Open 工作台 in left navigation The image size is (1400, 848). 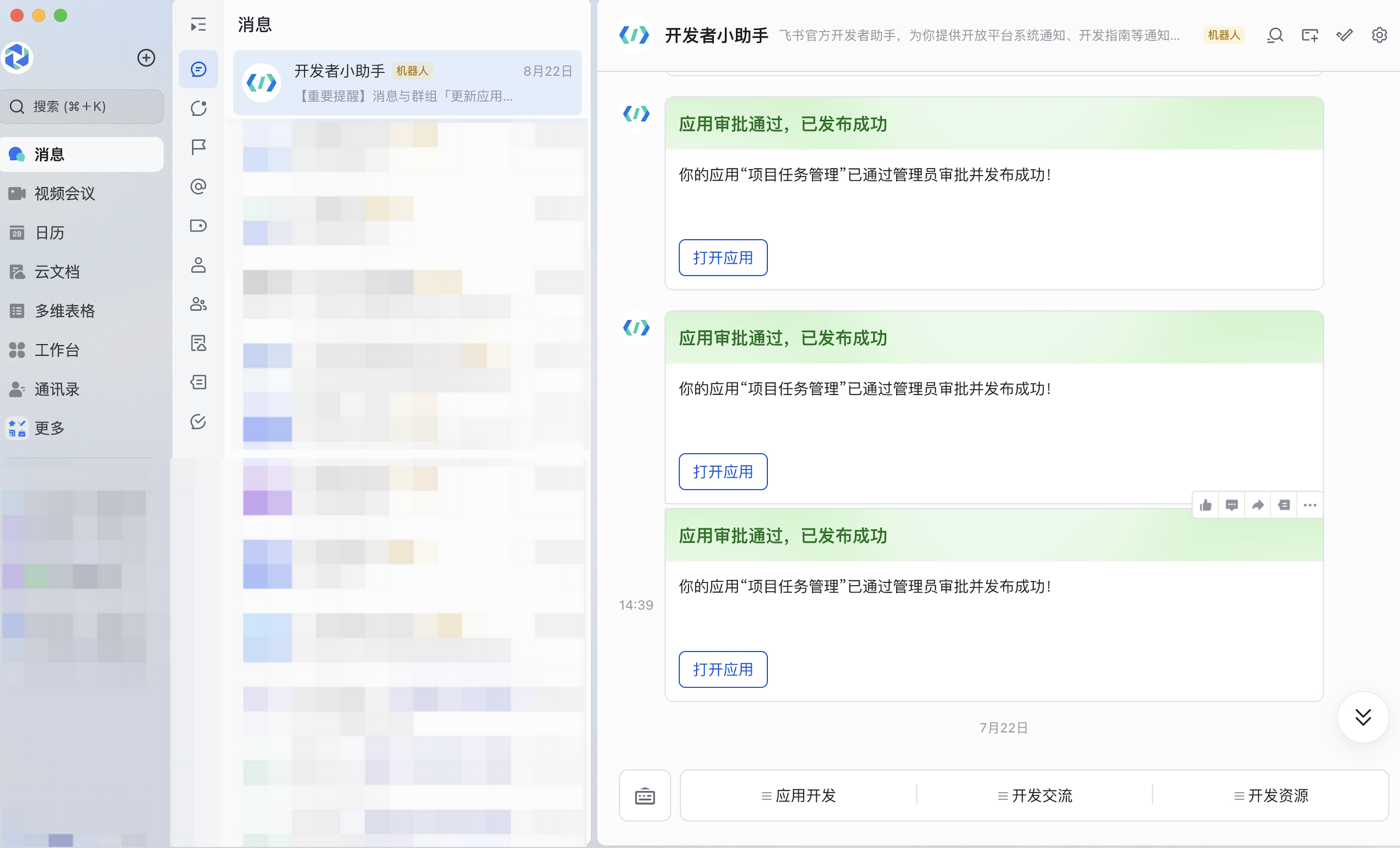click(x=82, y=350)
